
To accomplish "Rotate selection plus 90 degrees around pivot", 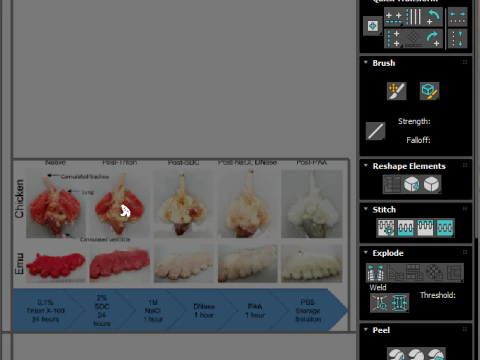I will tap(433, 39).
